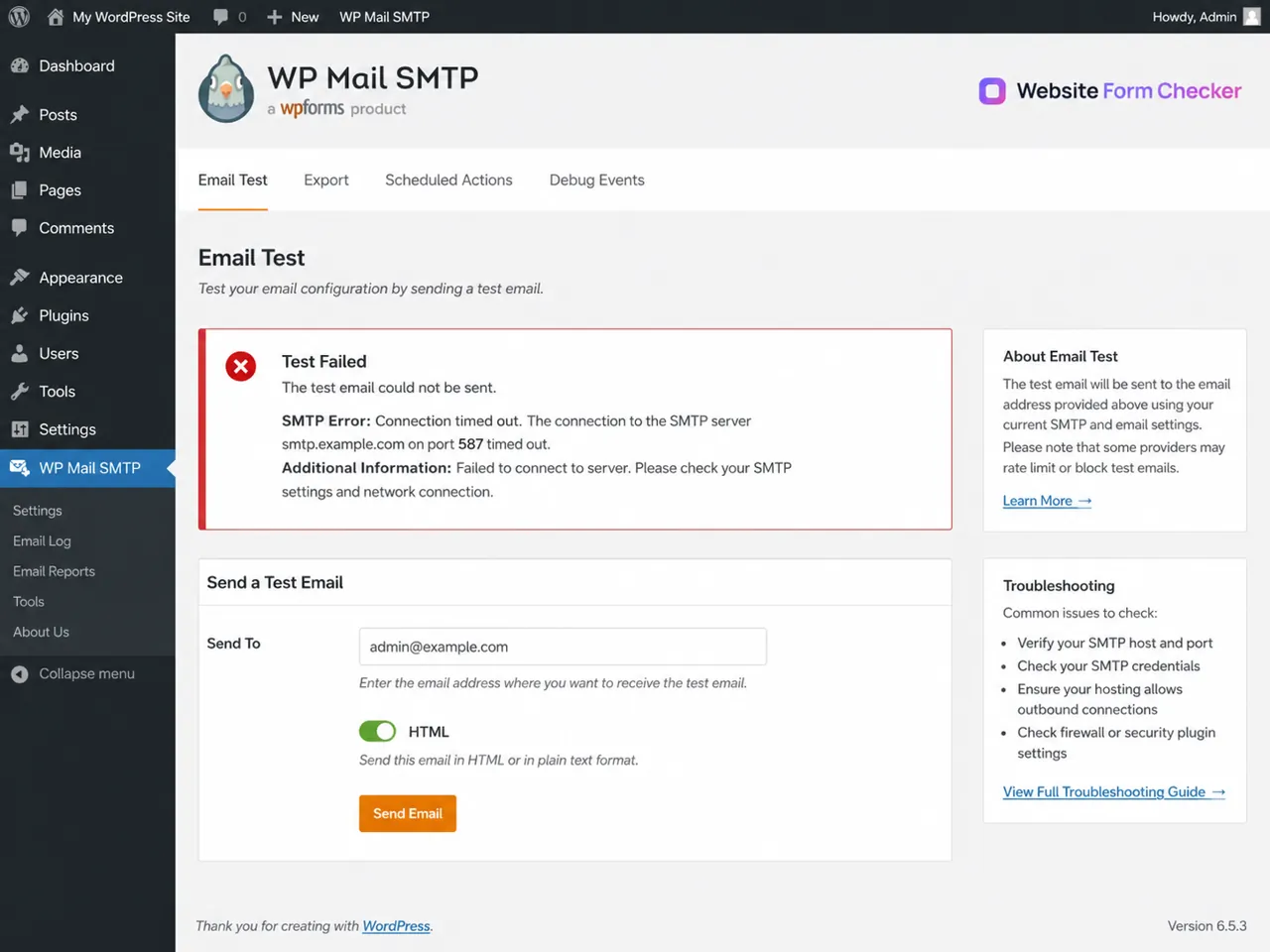The height and width of the screenshot is (952, 1270).
Task: Click the orange Send Email button
Action: 408,813
